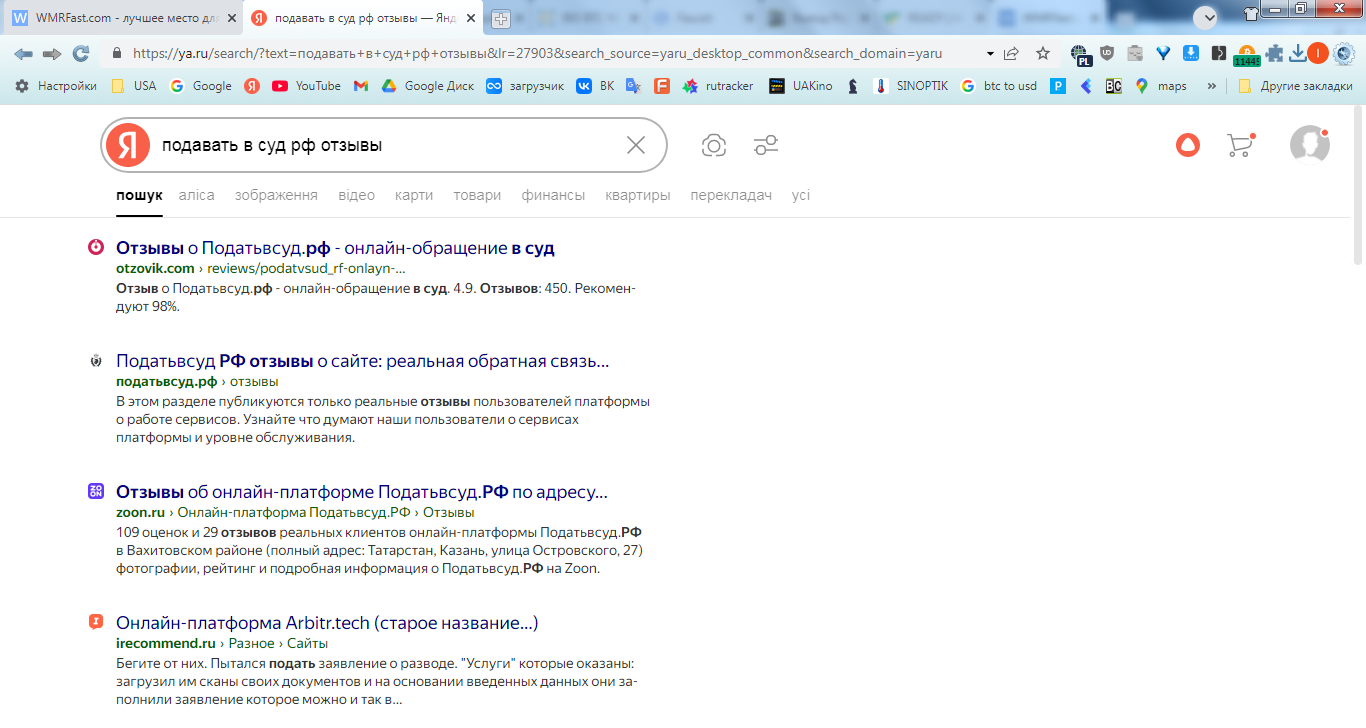Screen dimensions: 1366x728
Task: Open the усі services tab
Action: 801,195
